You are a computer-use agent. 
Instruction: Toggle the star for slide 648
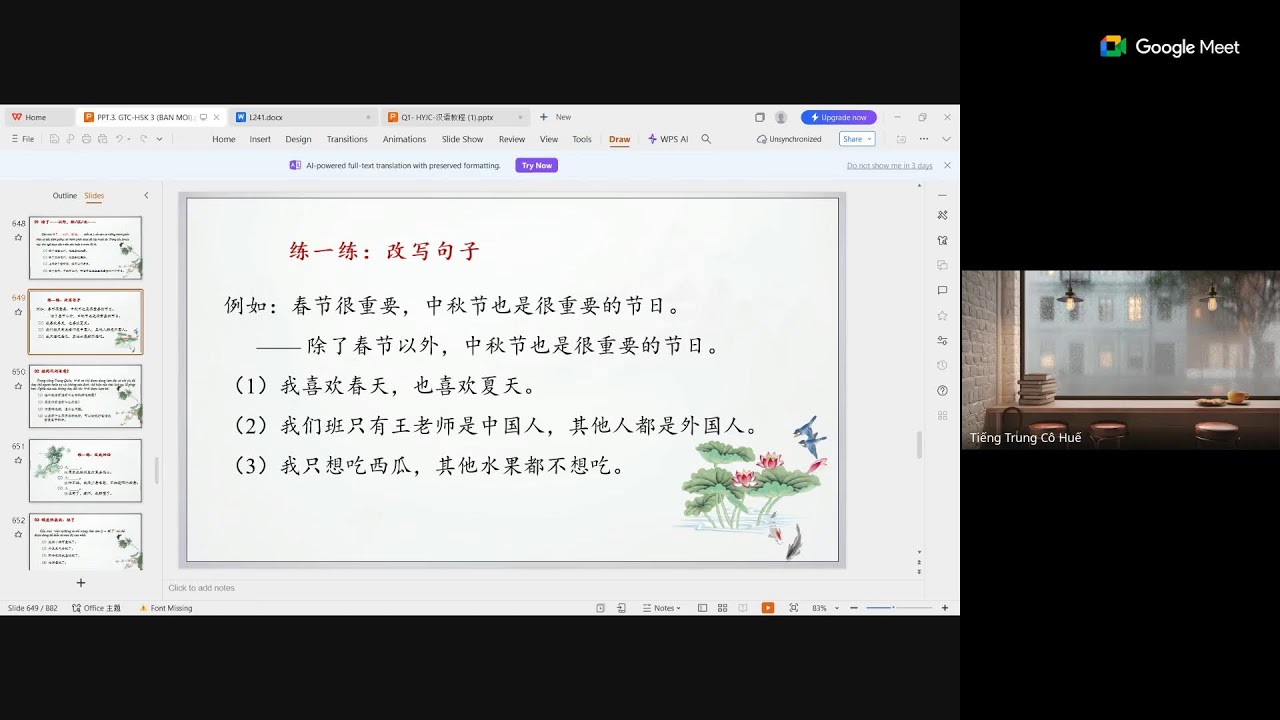tap(18, 237)
